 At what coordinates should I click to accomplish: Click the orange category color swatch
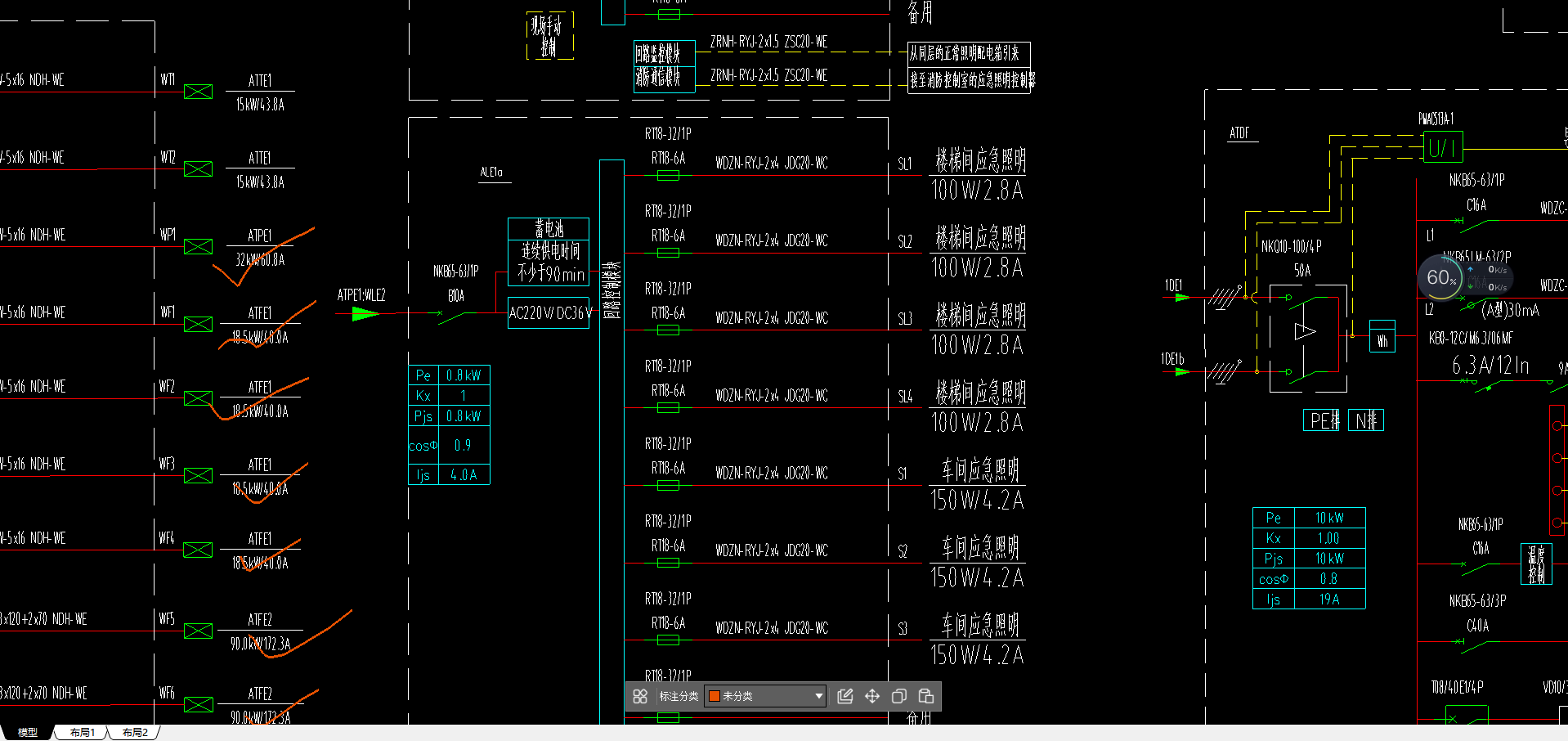[x=714, y=696]
